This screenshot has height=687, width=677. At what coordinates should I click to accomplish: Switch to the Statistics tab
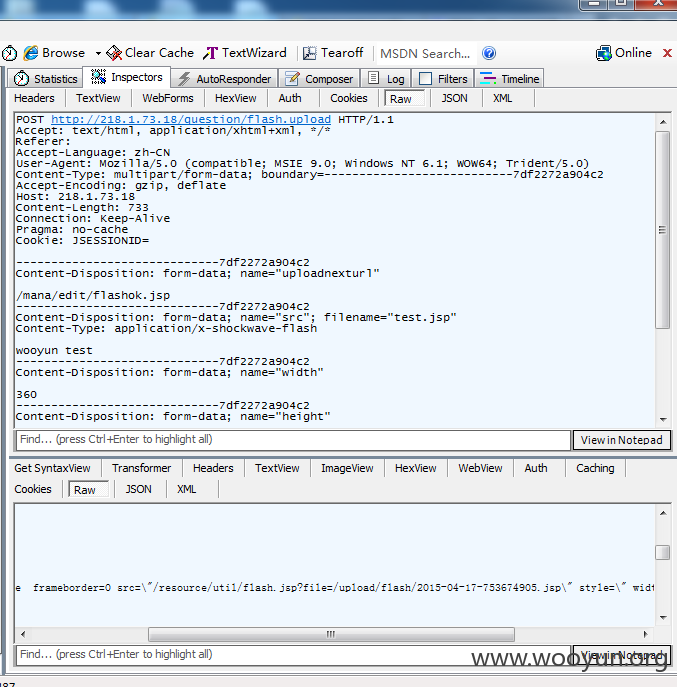46,78
